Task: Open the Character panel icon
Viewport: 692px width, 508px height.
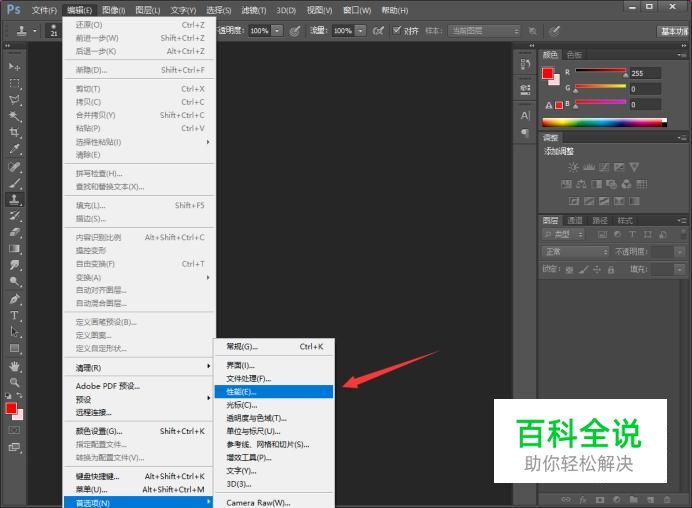Action: click(525, 116)
